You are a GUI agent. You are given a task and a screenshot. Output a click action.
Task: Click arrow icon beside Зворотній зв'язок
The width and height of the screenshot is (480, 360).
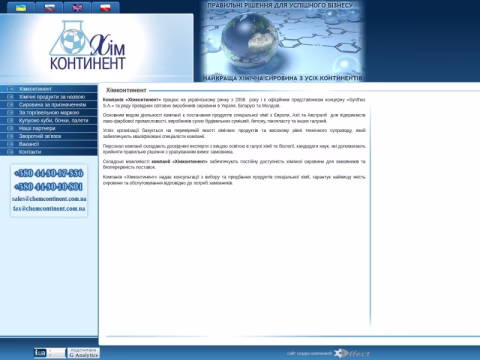pyautogui.click(x=10, y=136)
